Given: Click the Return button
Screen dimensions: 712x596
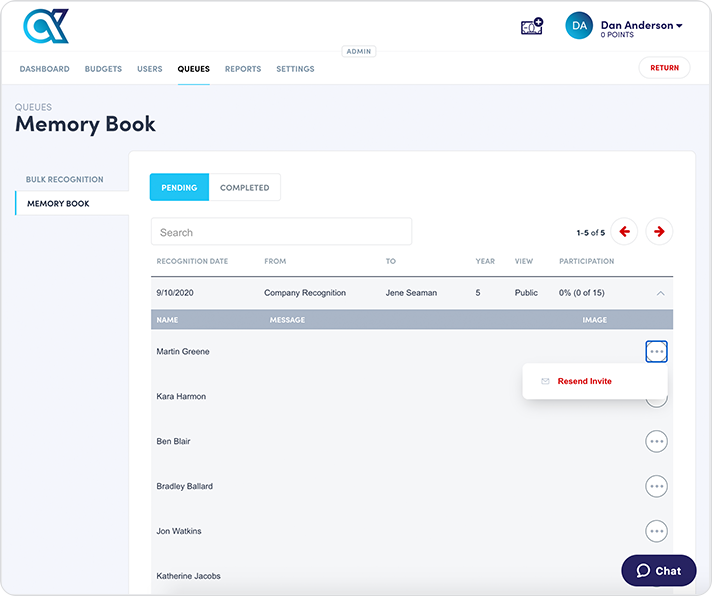Looking at the screenshot, I should [664, 68].
